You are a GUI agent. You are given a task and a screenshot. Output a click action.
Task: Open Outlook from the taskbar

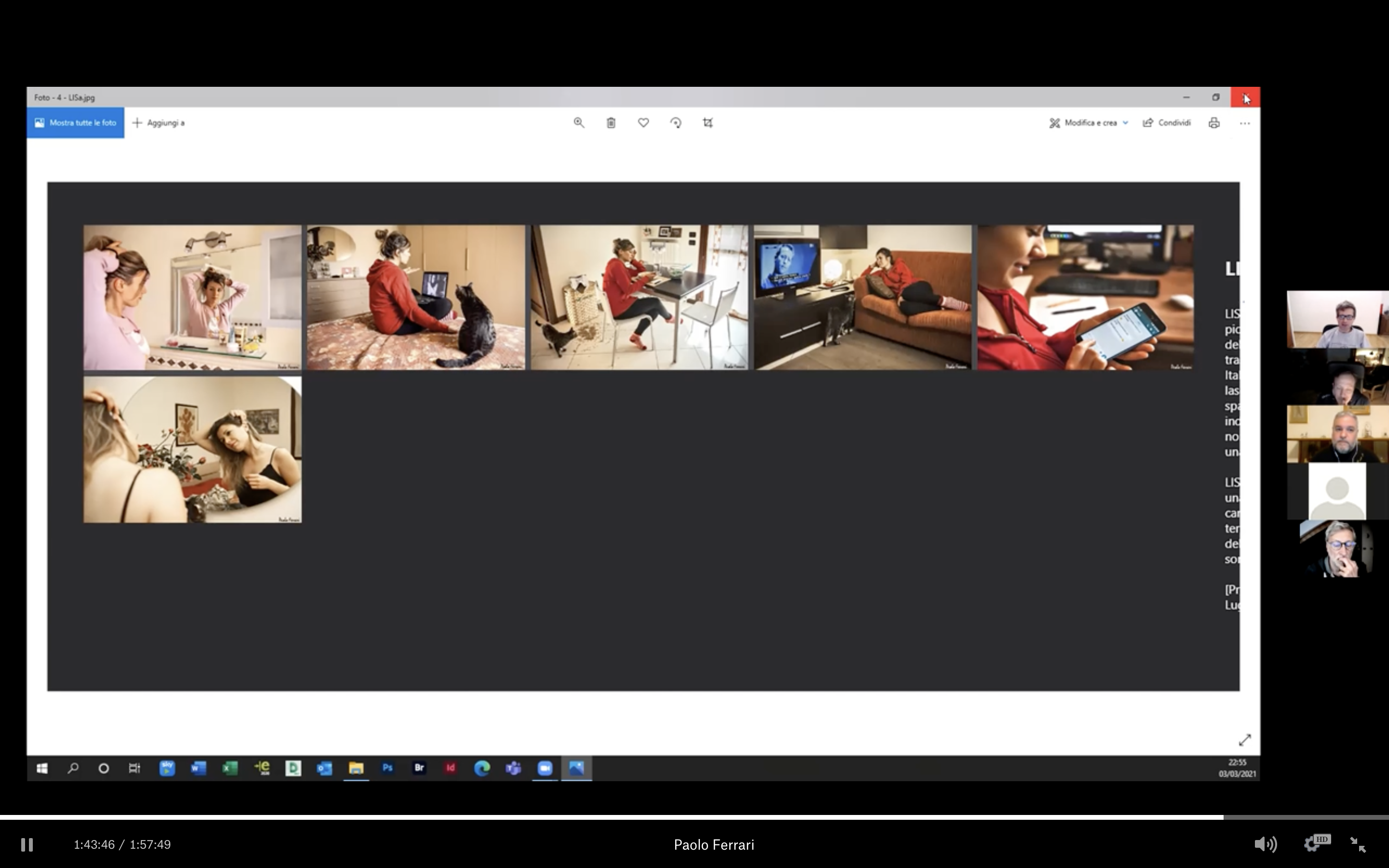pyautogui.click(x=324, y=768)
